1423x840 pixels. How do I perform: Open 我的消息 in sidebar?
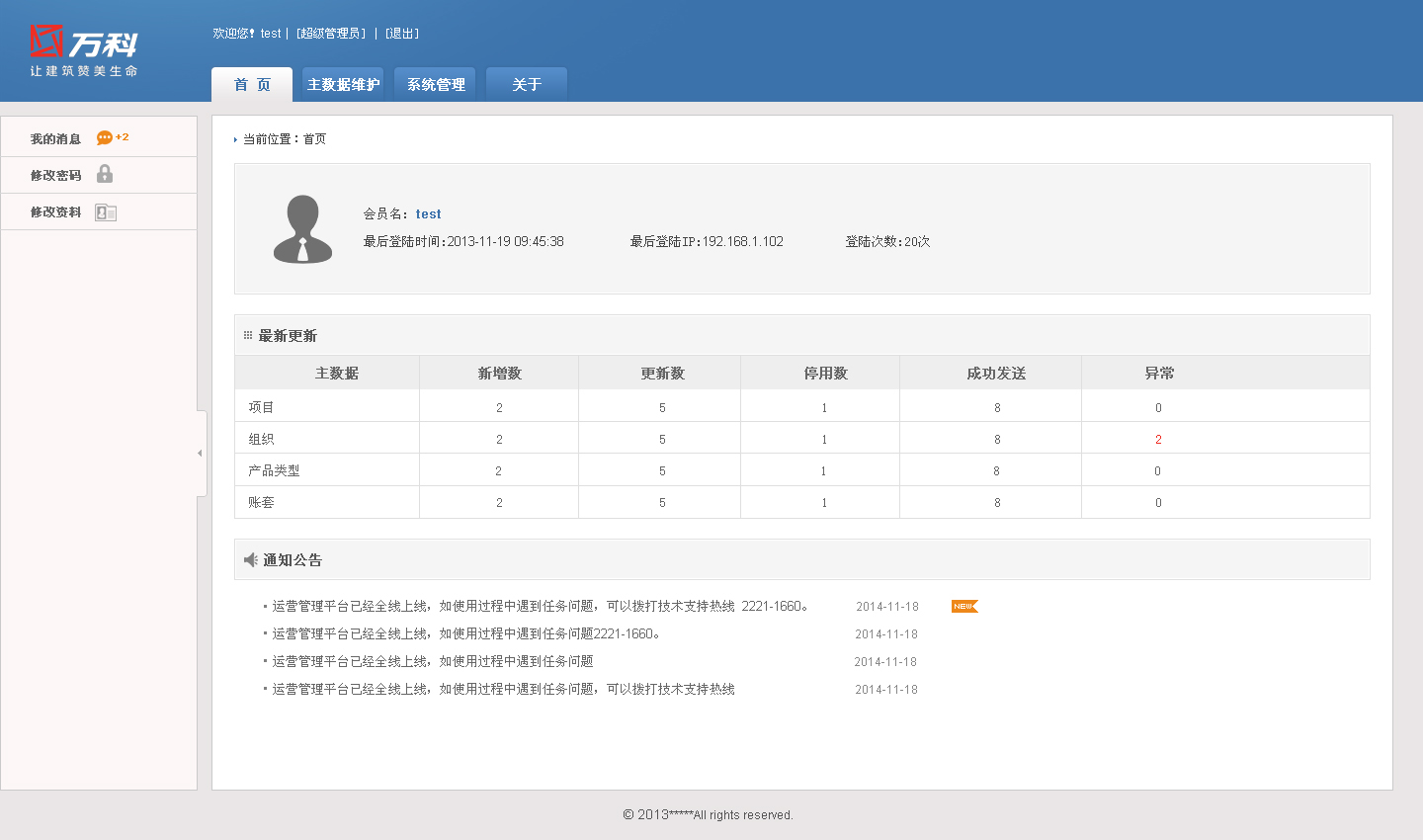pyautogui.click(x=55, y=139)
